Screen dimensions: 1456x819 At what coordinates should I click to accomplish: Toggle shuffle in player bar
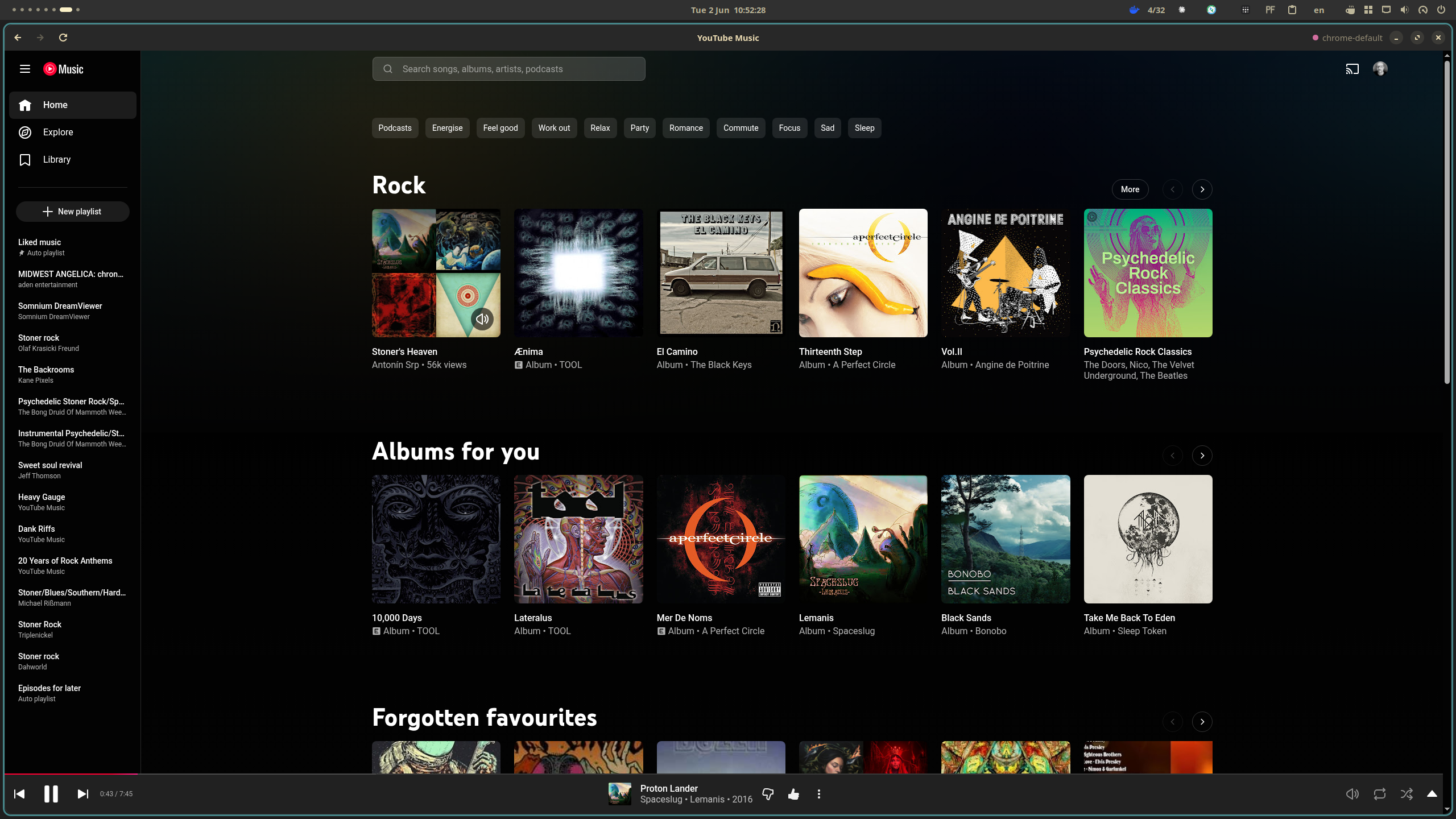pos(1407,794)
